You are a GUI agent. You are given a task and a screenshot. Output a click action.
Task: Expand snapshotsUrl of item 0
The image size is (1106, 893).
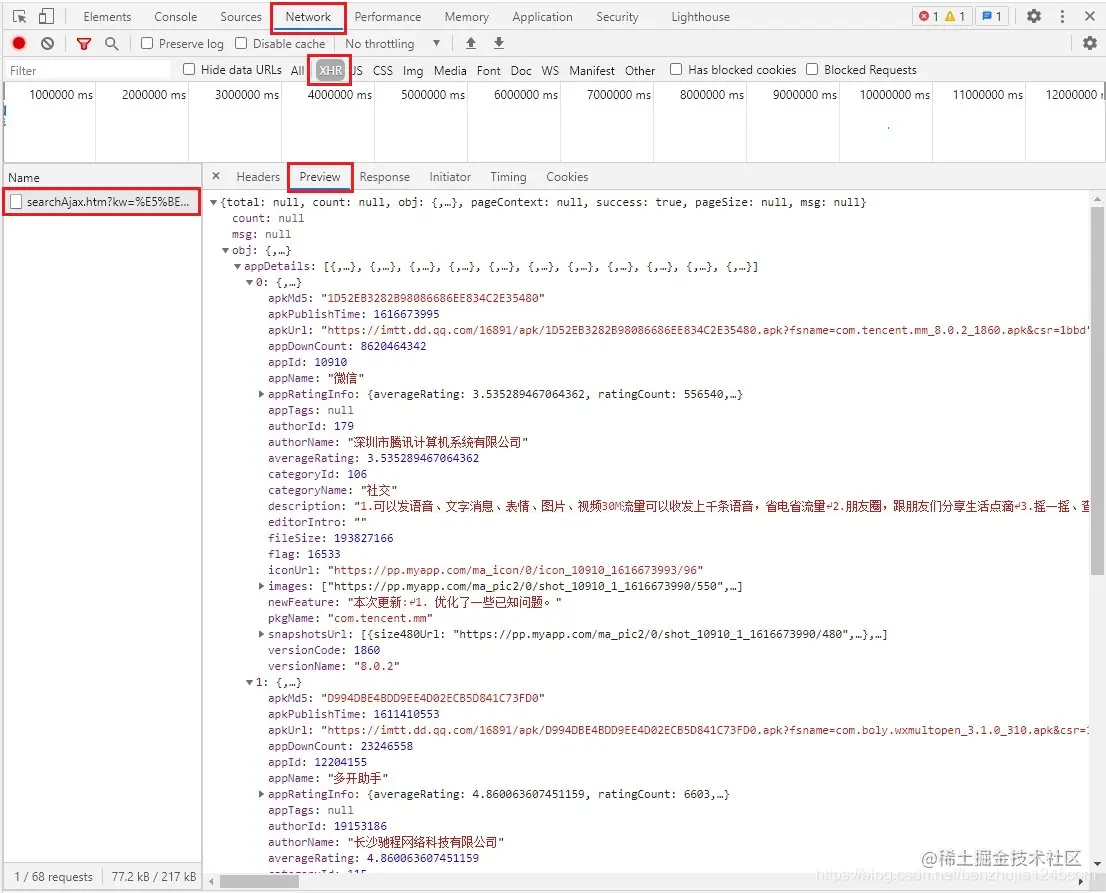[x=262, y=634]
